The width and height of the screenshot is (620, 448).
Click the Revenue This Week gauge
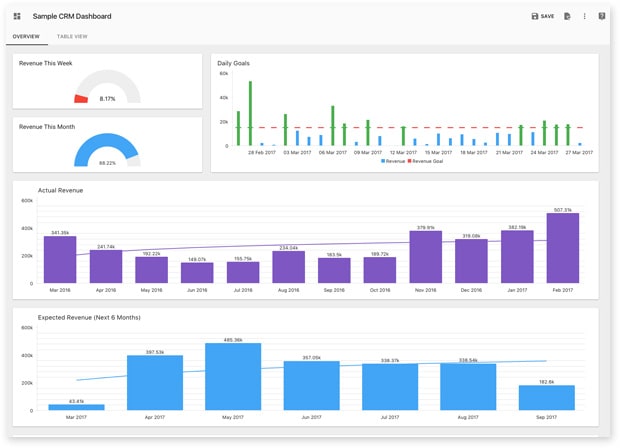pyautogui.click(x=107, y=90)
